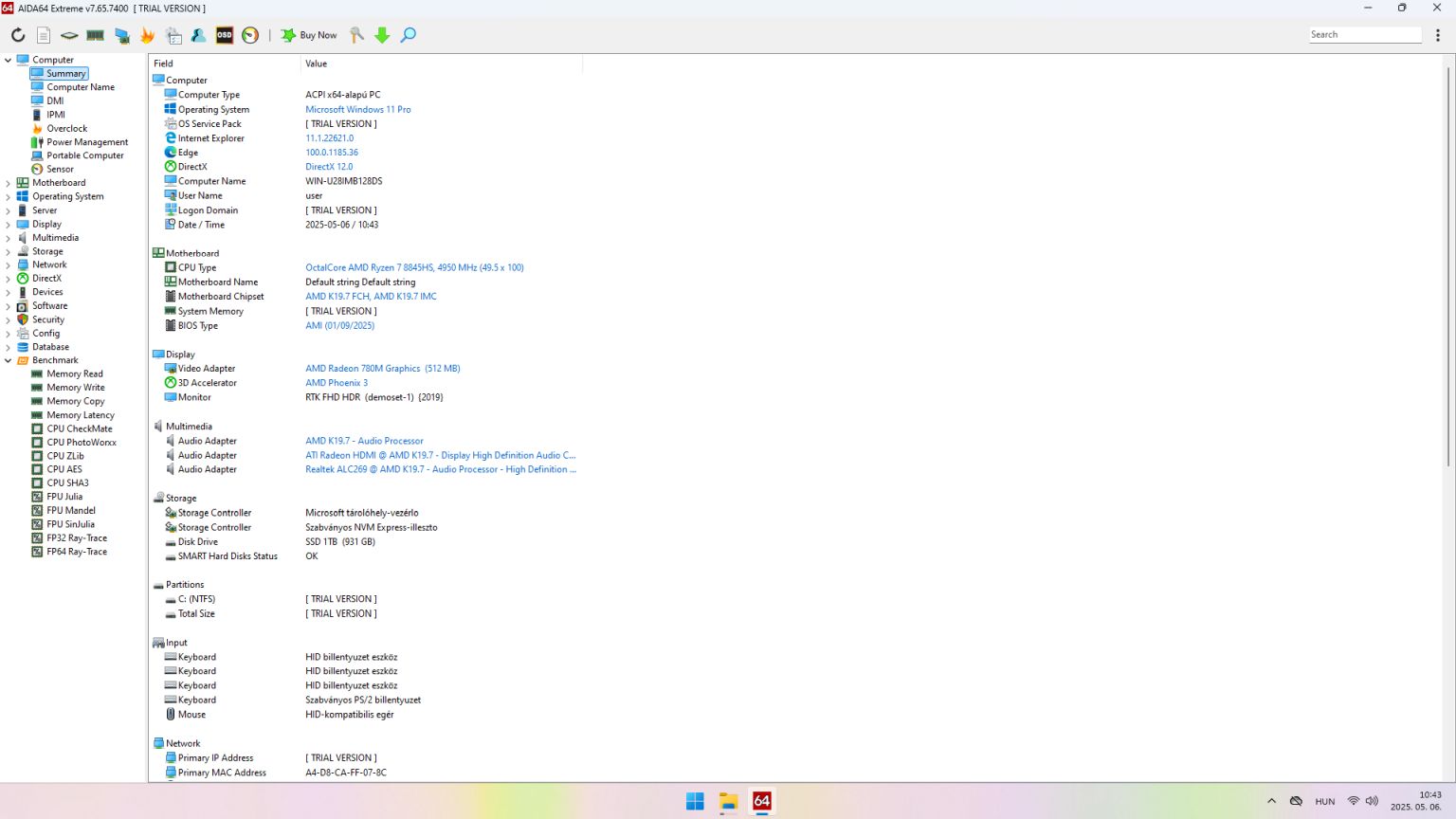Open the OSD panel icon

[x=225, y=35]
